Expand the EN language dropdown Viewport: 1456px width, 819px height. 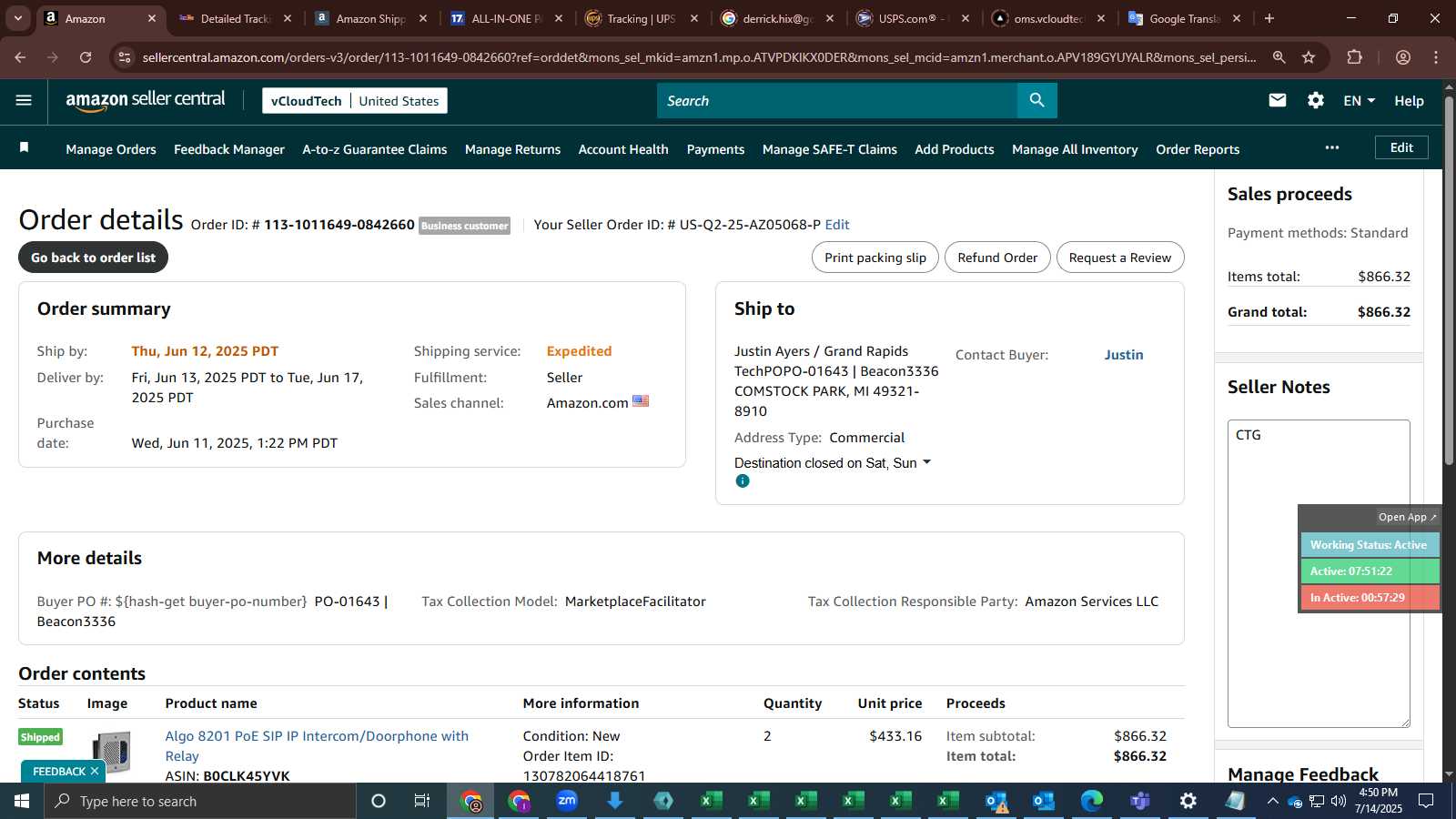tap(1359, 101)
